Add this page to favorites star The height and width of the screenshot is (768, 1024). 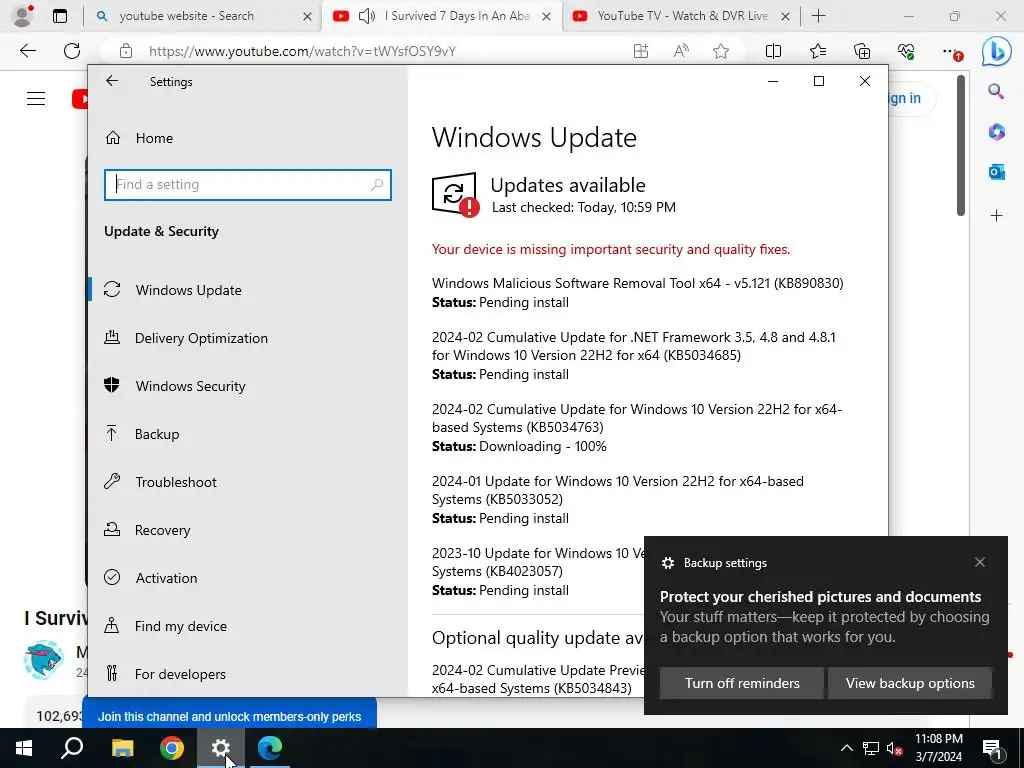(x=721, y=51)
